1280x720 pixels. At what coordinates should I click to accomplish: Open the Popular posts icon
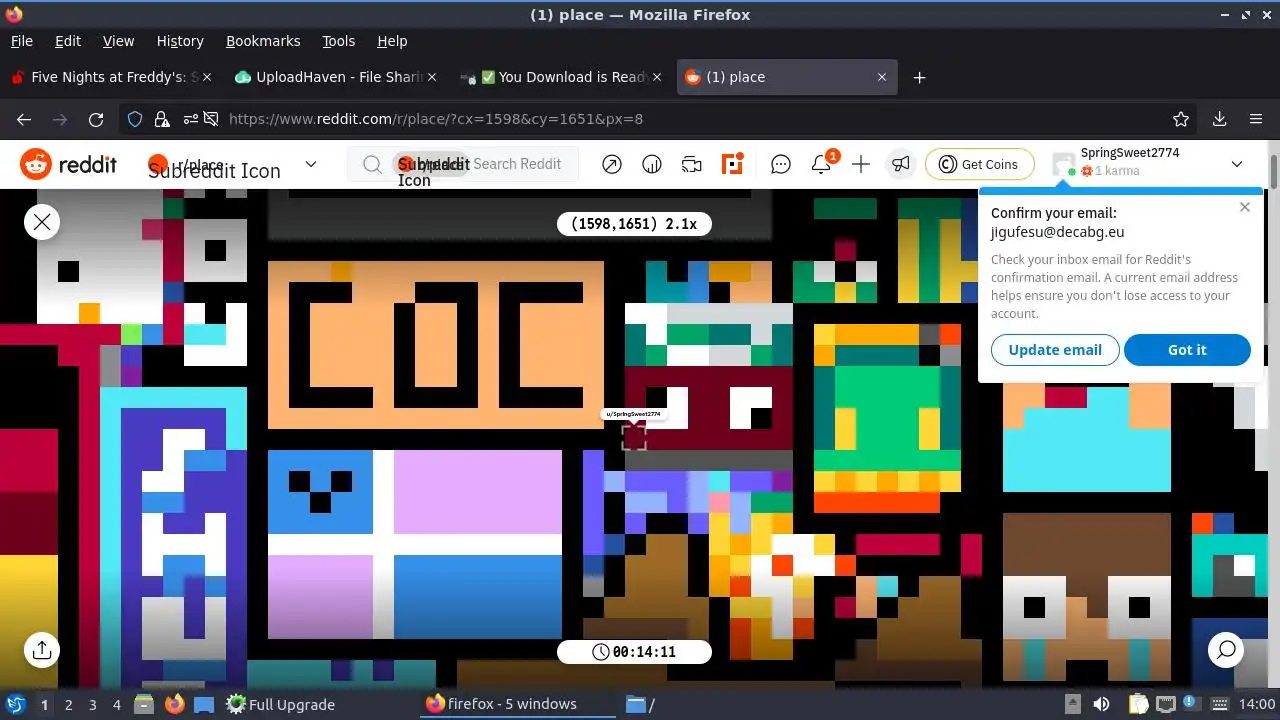click(612, 165)
